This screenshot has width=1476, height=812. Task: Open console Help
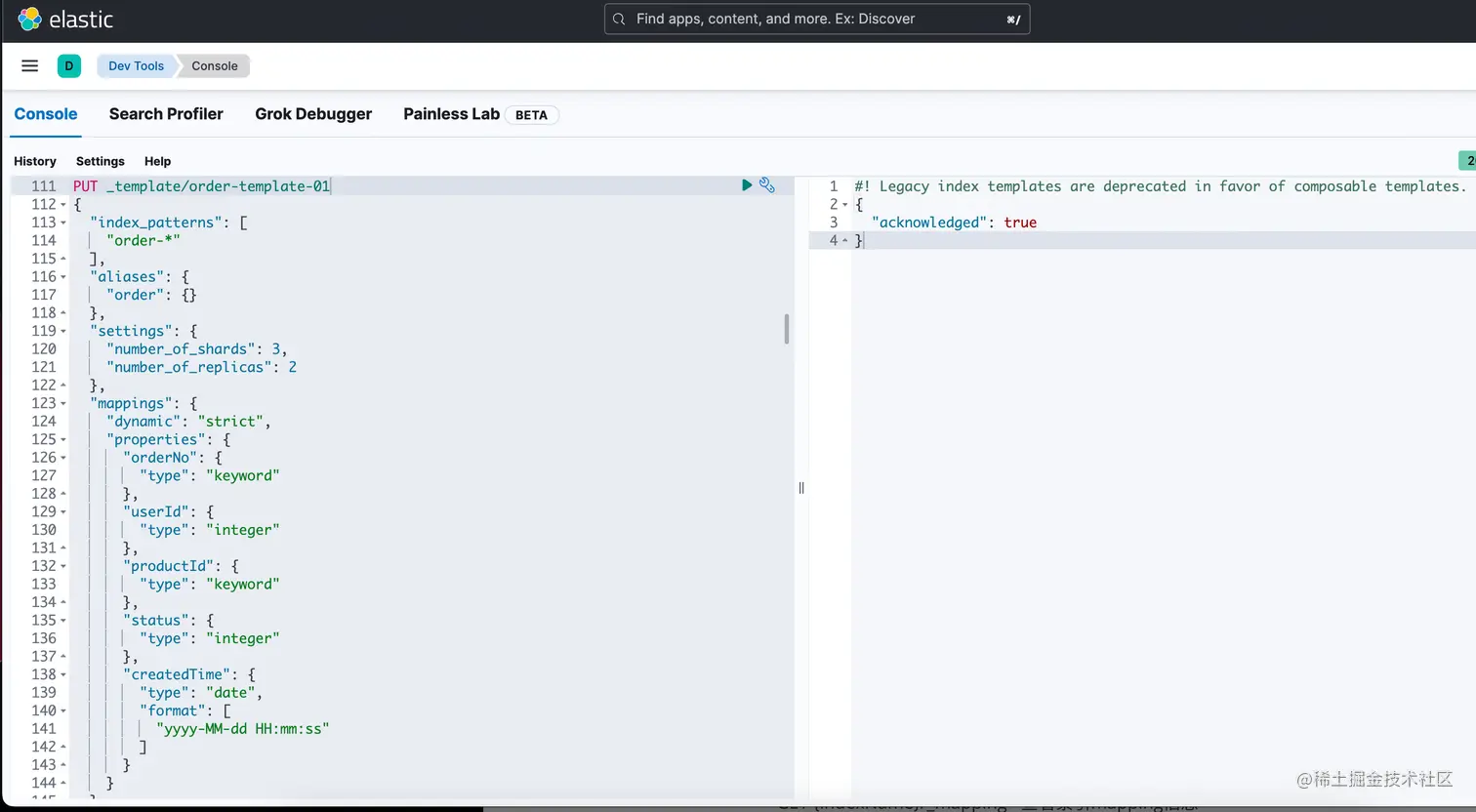coord(157,161)
